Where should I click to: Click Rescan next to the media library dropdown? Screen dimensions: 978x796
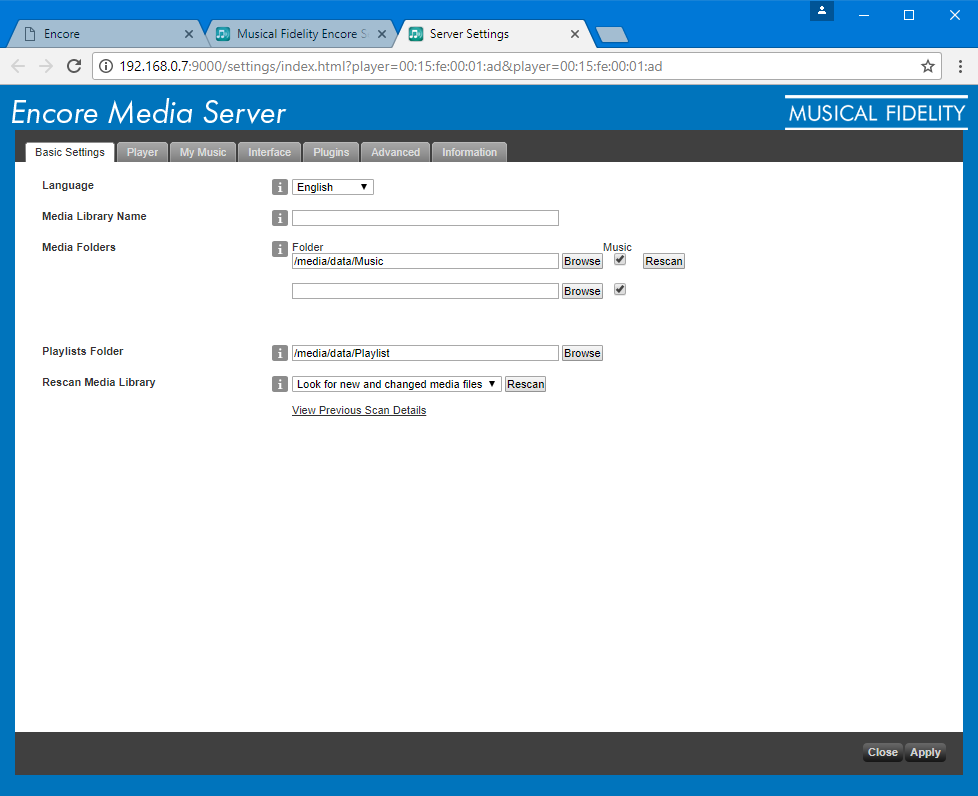pos(525,384)
